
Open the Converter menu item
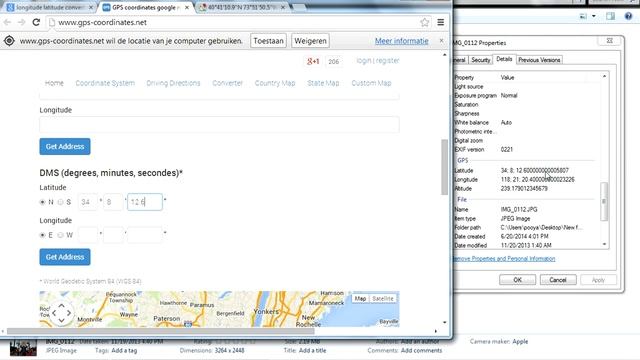click(227, 83)
